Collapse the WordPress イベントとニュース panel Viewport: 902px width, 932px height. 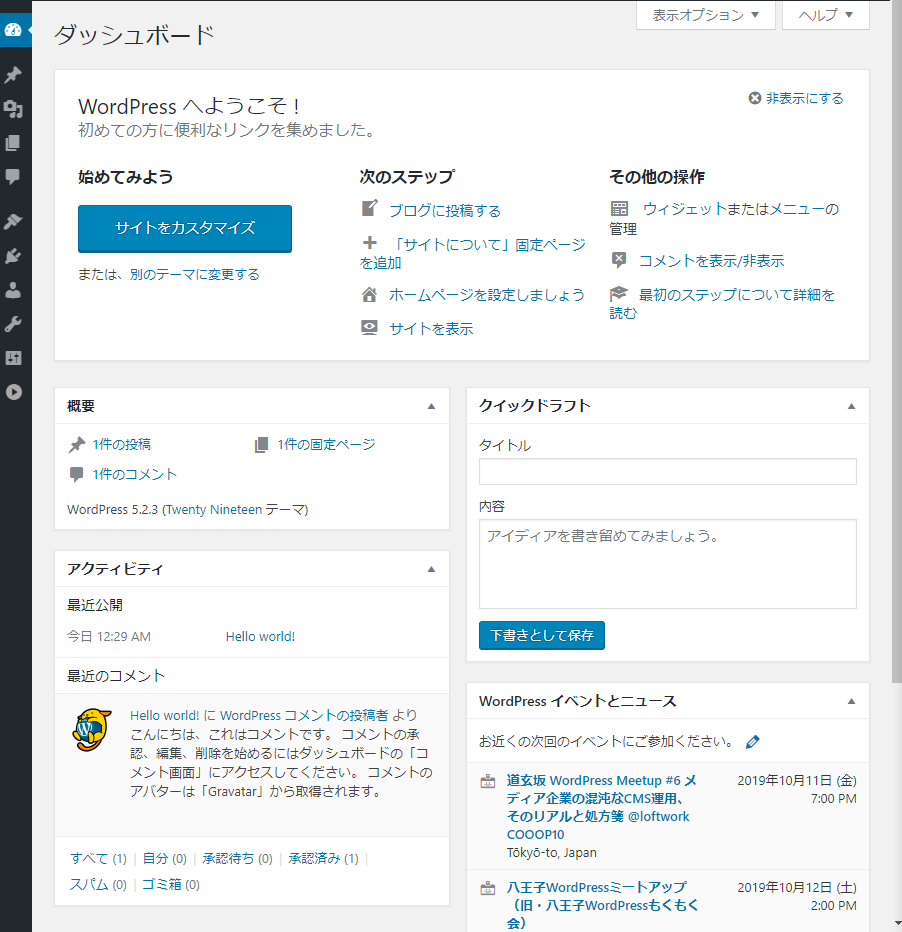pos(851,701)
